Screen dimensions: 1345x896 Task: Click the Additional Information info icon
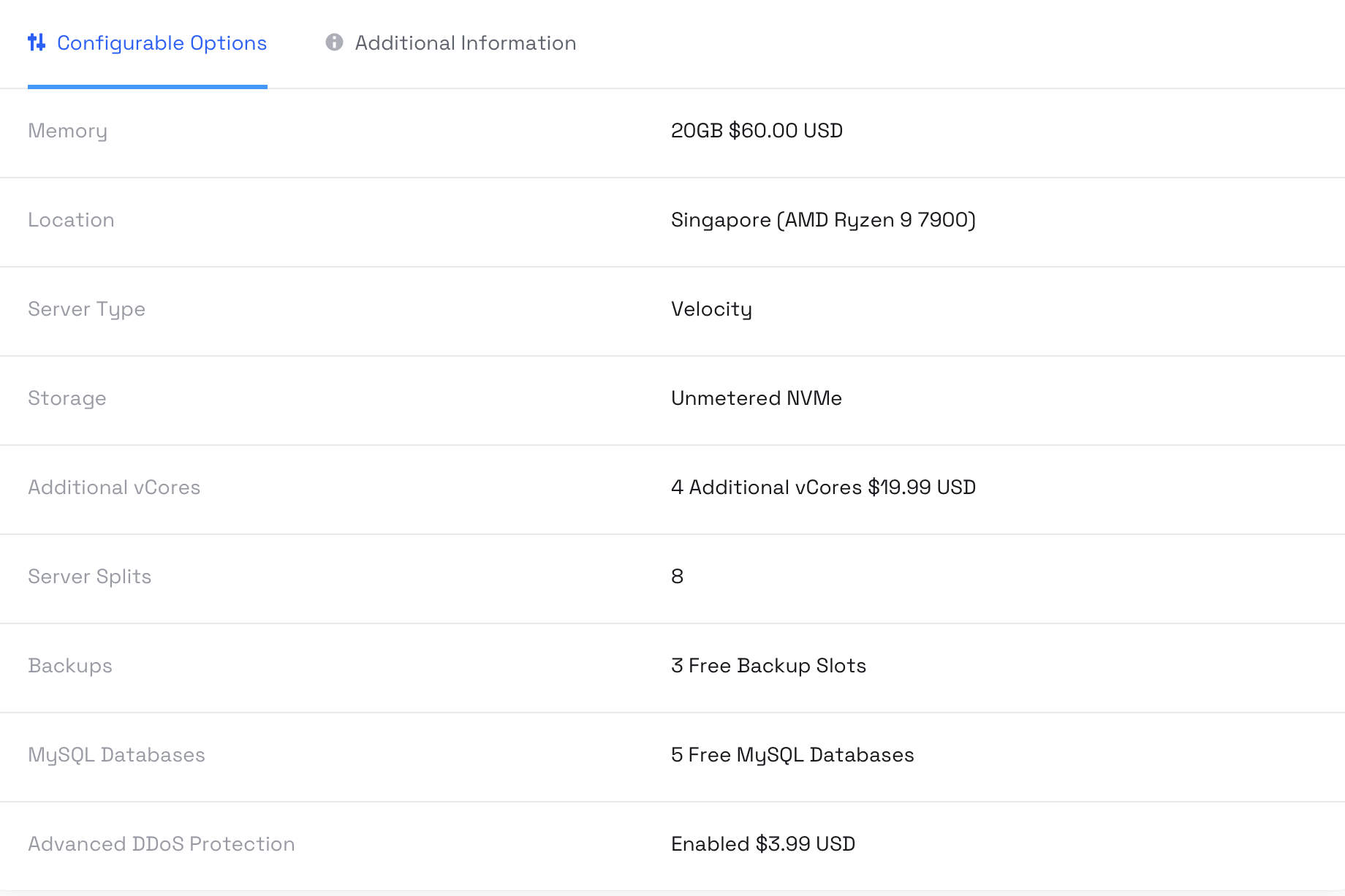click(334, 42)
